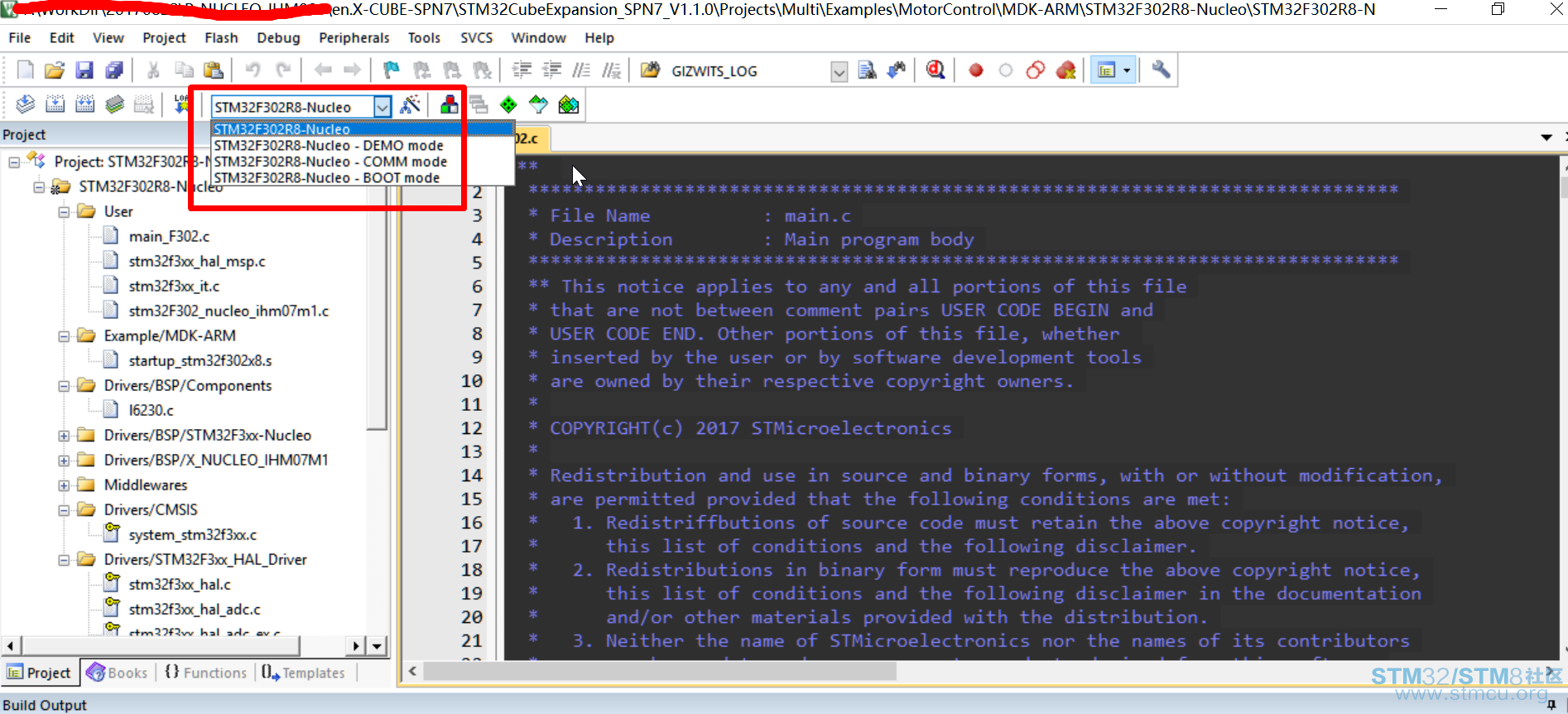Open the editor tab list arrow

coord(1546,137)
